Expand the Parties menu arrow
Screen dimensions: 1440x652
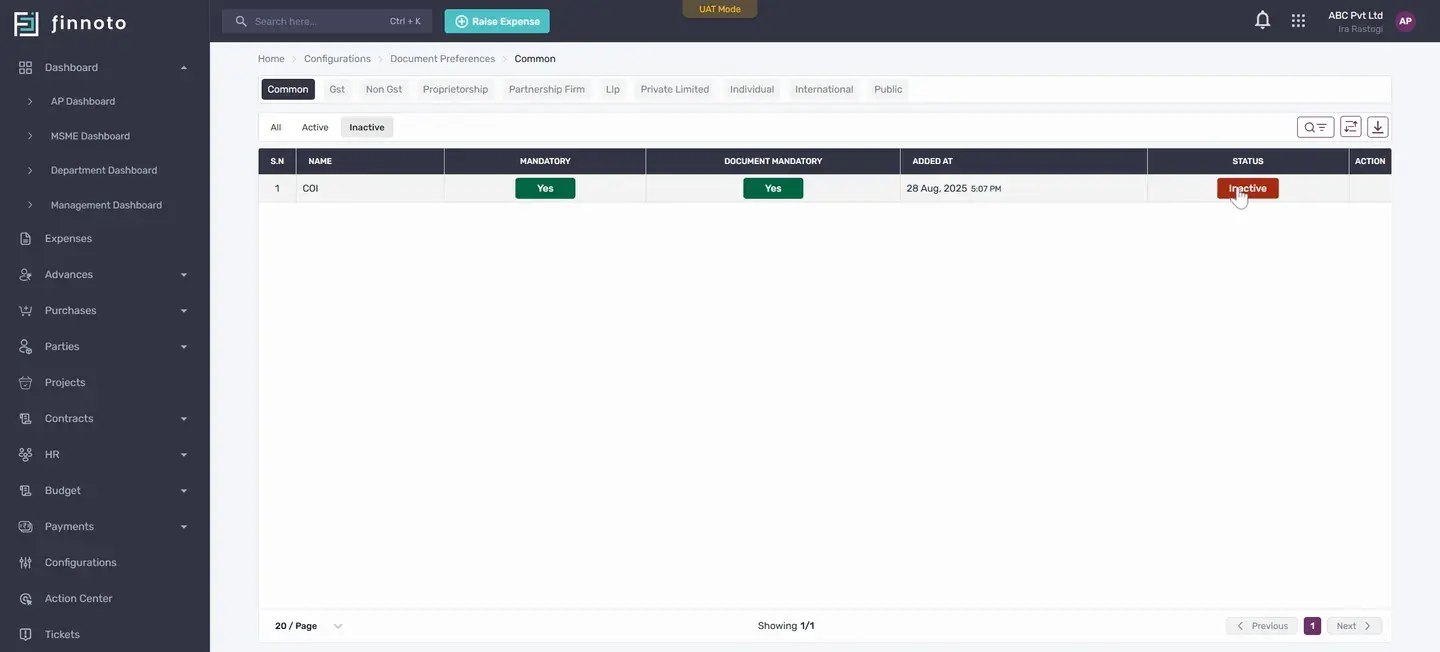[184, 346]
